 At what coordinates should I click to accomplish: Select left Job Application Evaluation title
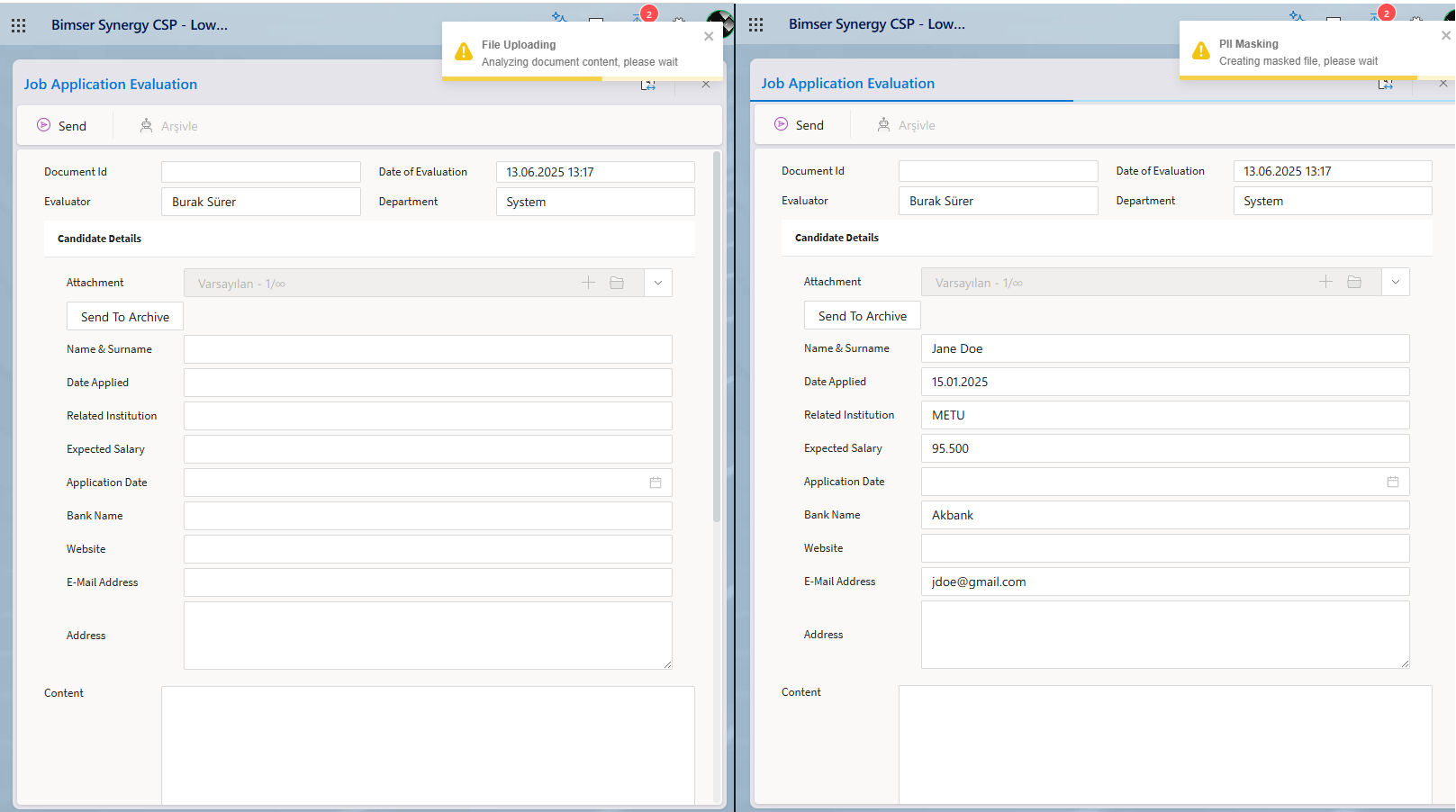pos(111,85)
